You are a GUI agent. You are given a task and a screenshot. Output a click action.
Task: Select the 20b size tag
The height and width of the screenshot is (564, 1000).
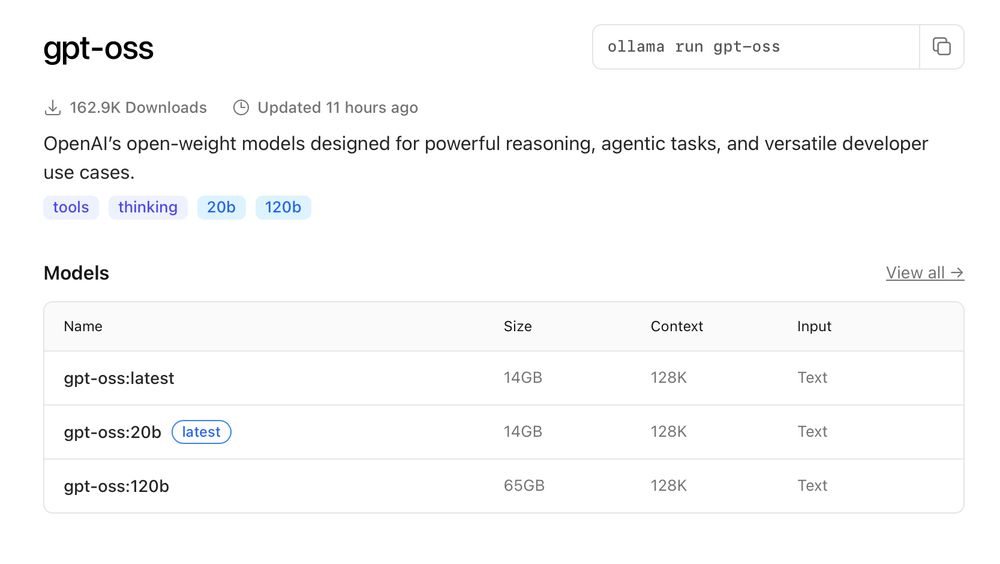221,207
